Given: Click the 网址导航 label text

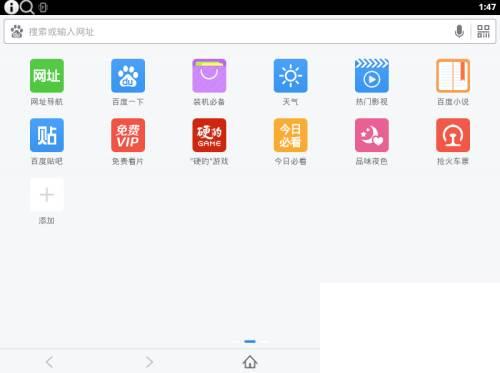Looking at the screenshot, I should point(47,102).
